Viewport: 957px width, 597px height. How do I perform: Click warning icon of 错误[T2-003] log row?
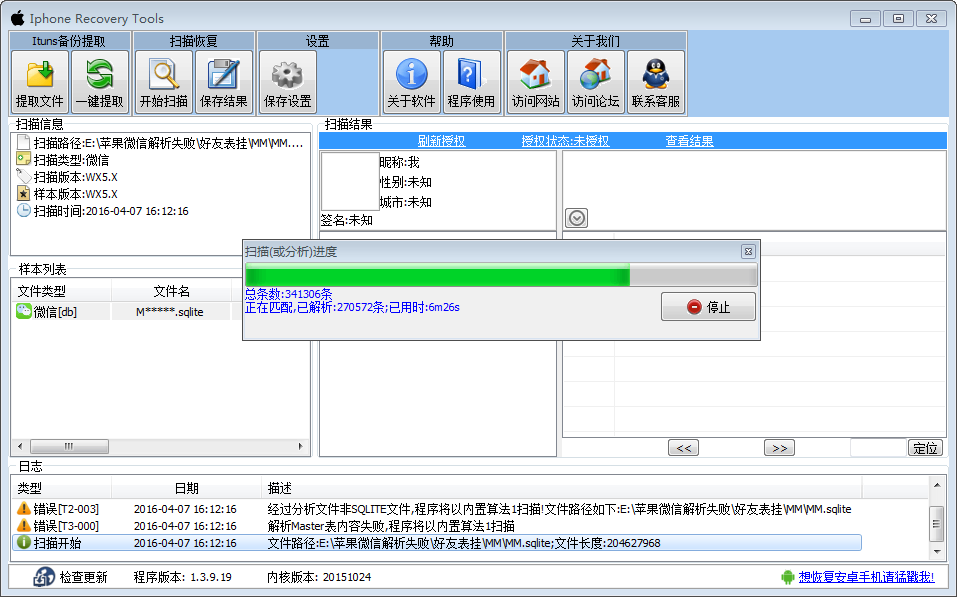click(24, 508)
